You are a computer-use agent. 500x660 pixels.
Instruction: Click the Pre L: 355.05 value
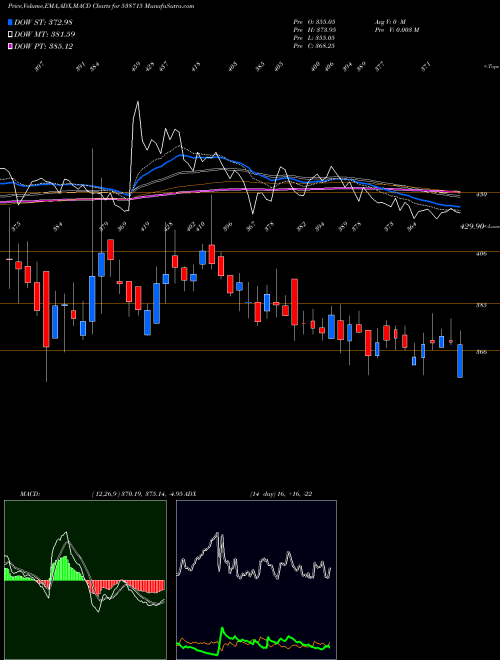point(314,38)
